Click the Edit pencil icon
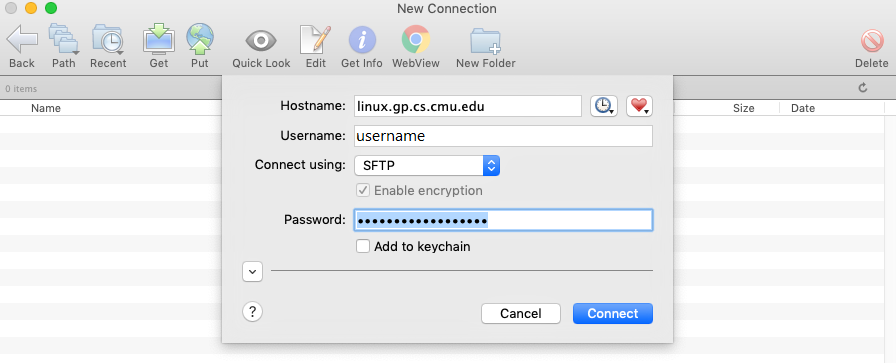896x363 pixels. [315, 39]
